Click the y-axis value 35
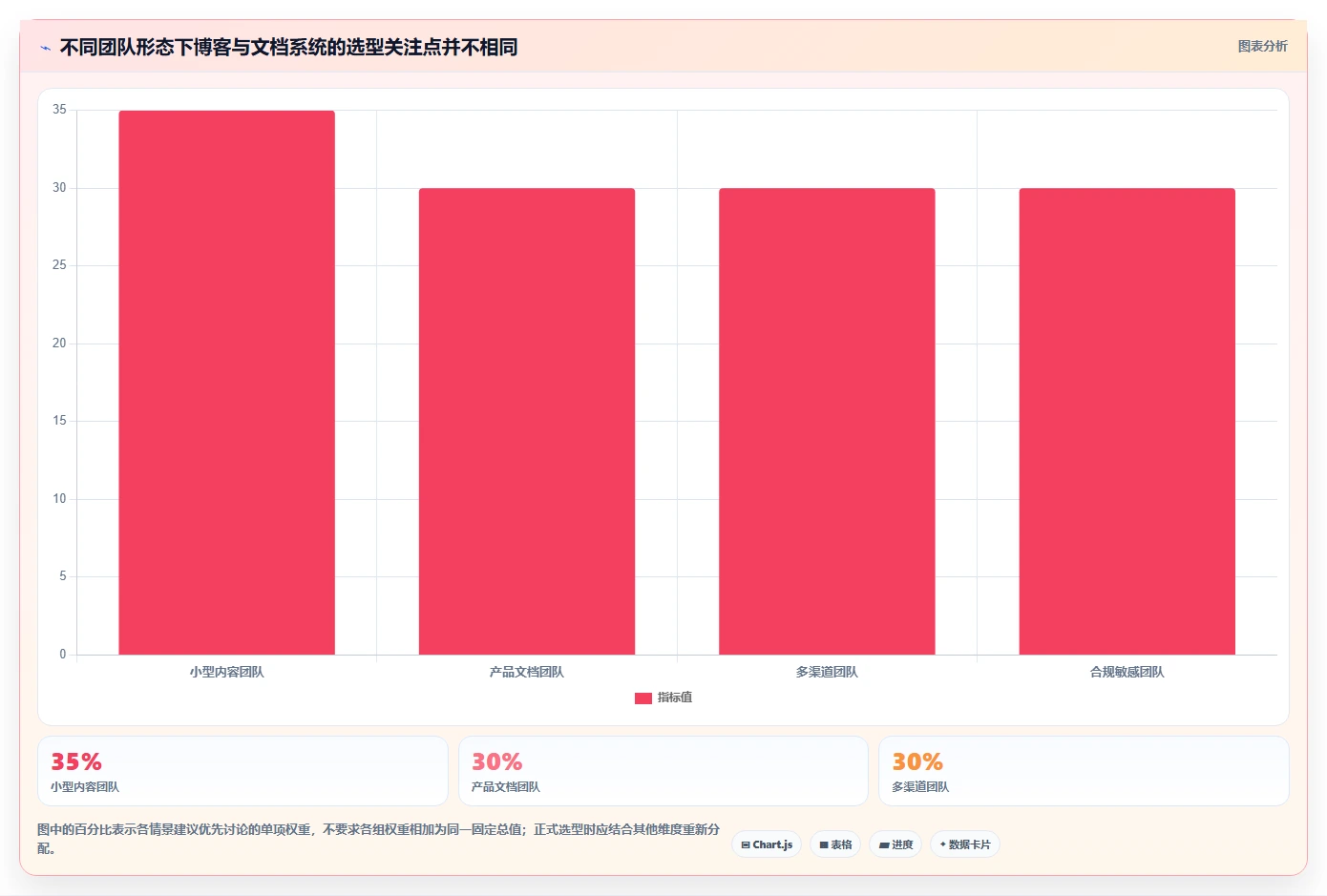Image resolution: width=1327 pixels, height=896 pixels. 59,110
